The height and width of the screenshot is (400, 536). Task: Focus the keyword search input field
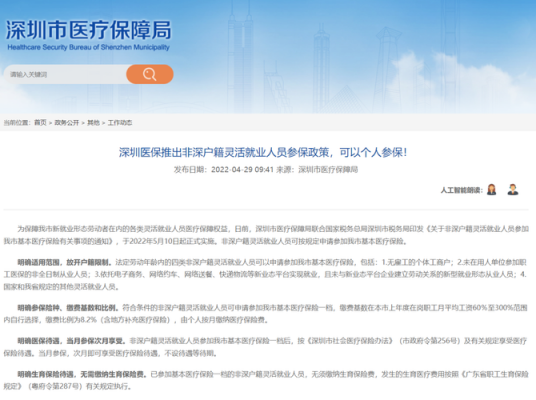[65, 74]
